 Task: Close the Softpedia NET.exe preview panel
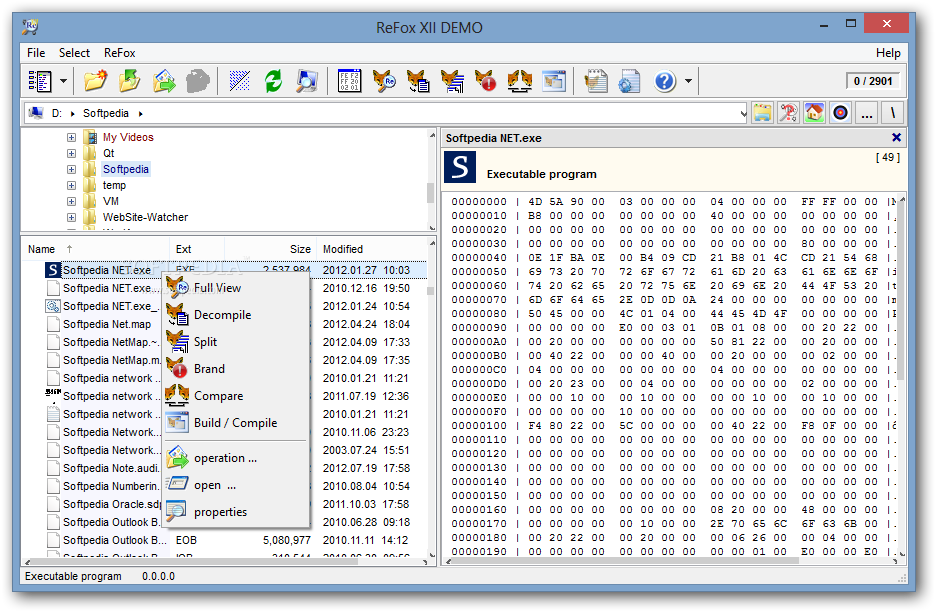(896, 138)
